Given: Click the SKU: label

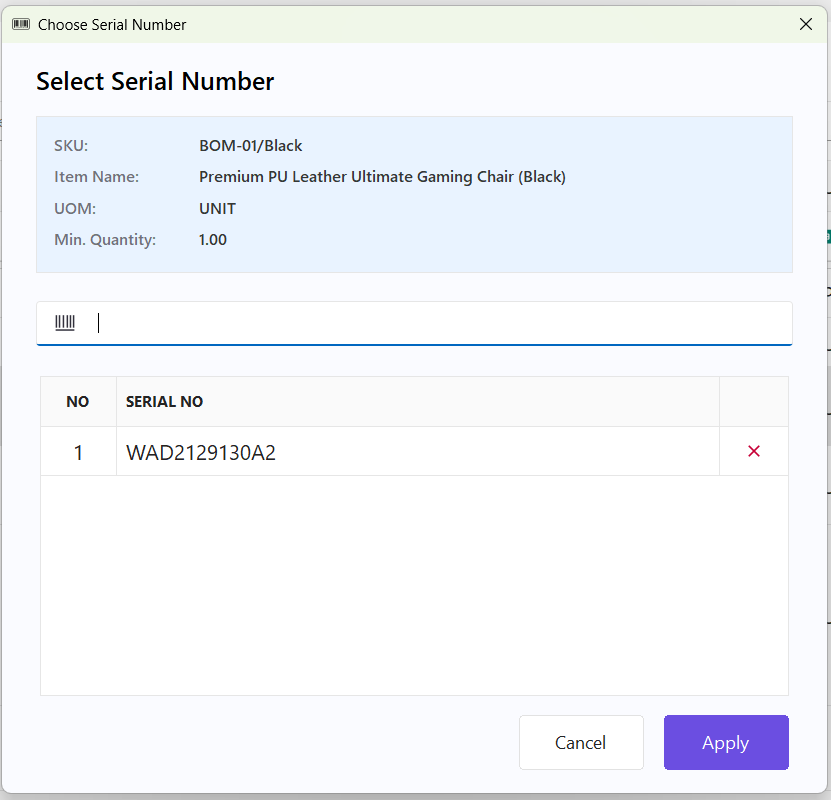Looking at the screenshot, I should click(71, 146).
